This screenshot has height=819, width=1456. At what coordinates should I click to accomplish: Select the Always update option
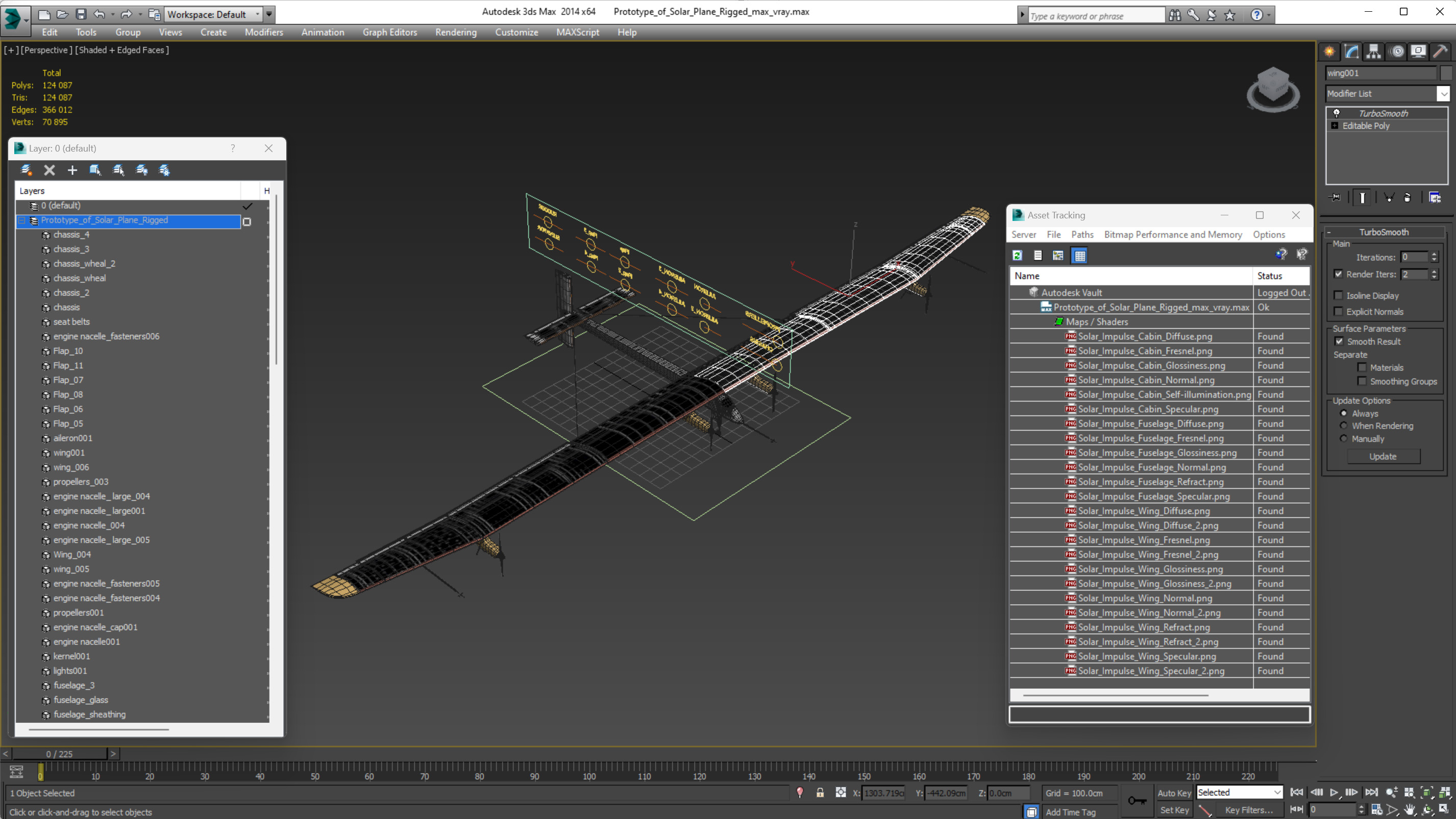[1344, 413]
